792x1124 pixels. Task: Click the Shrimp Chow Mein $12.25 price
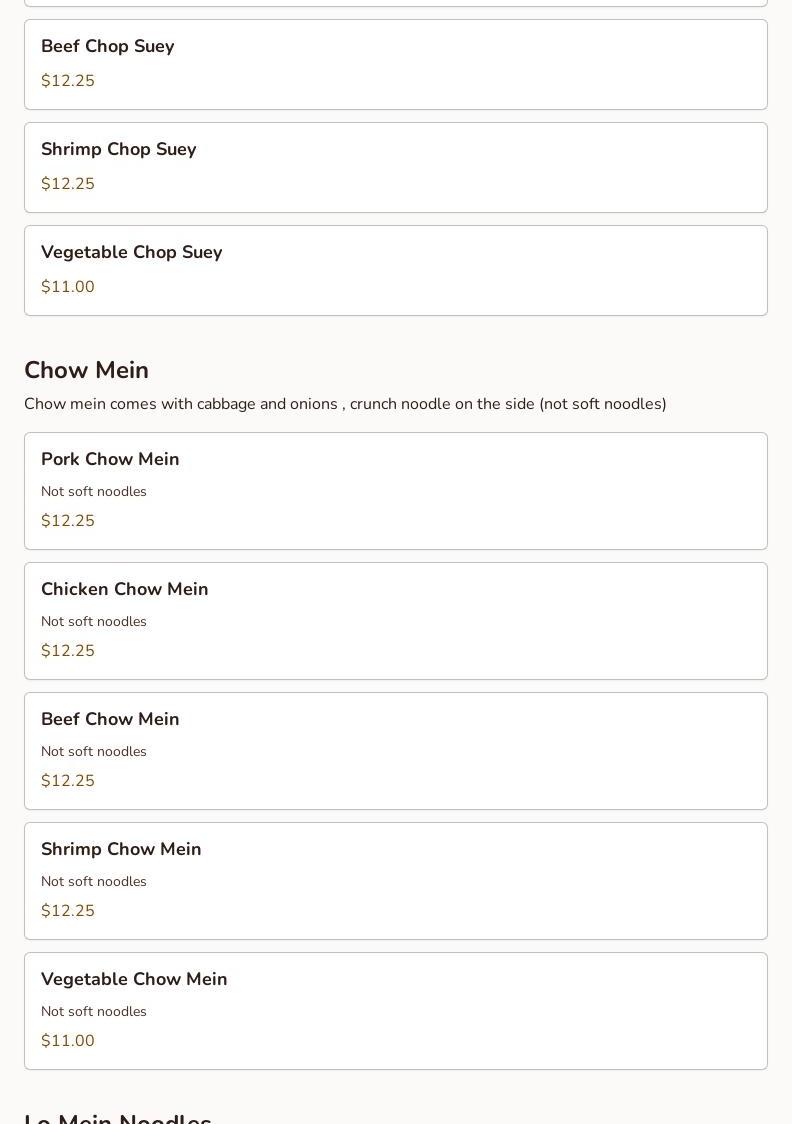coord(68,910)
